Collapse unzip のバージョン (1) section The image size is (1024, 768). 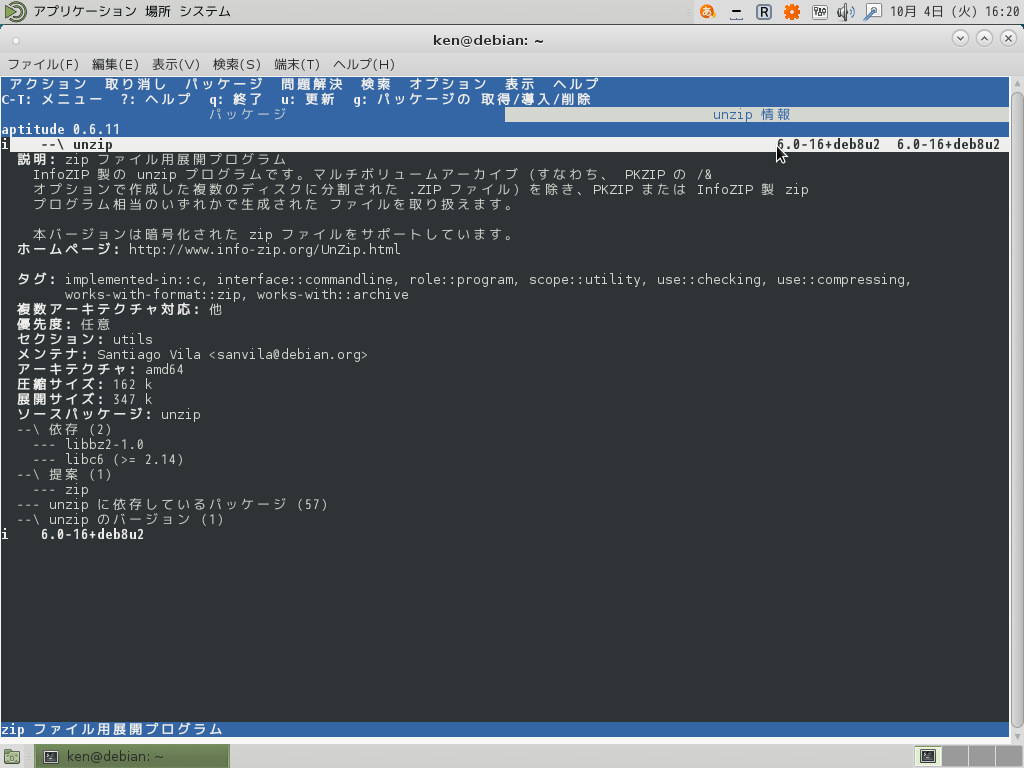click(x=120, y=519)
